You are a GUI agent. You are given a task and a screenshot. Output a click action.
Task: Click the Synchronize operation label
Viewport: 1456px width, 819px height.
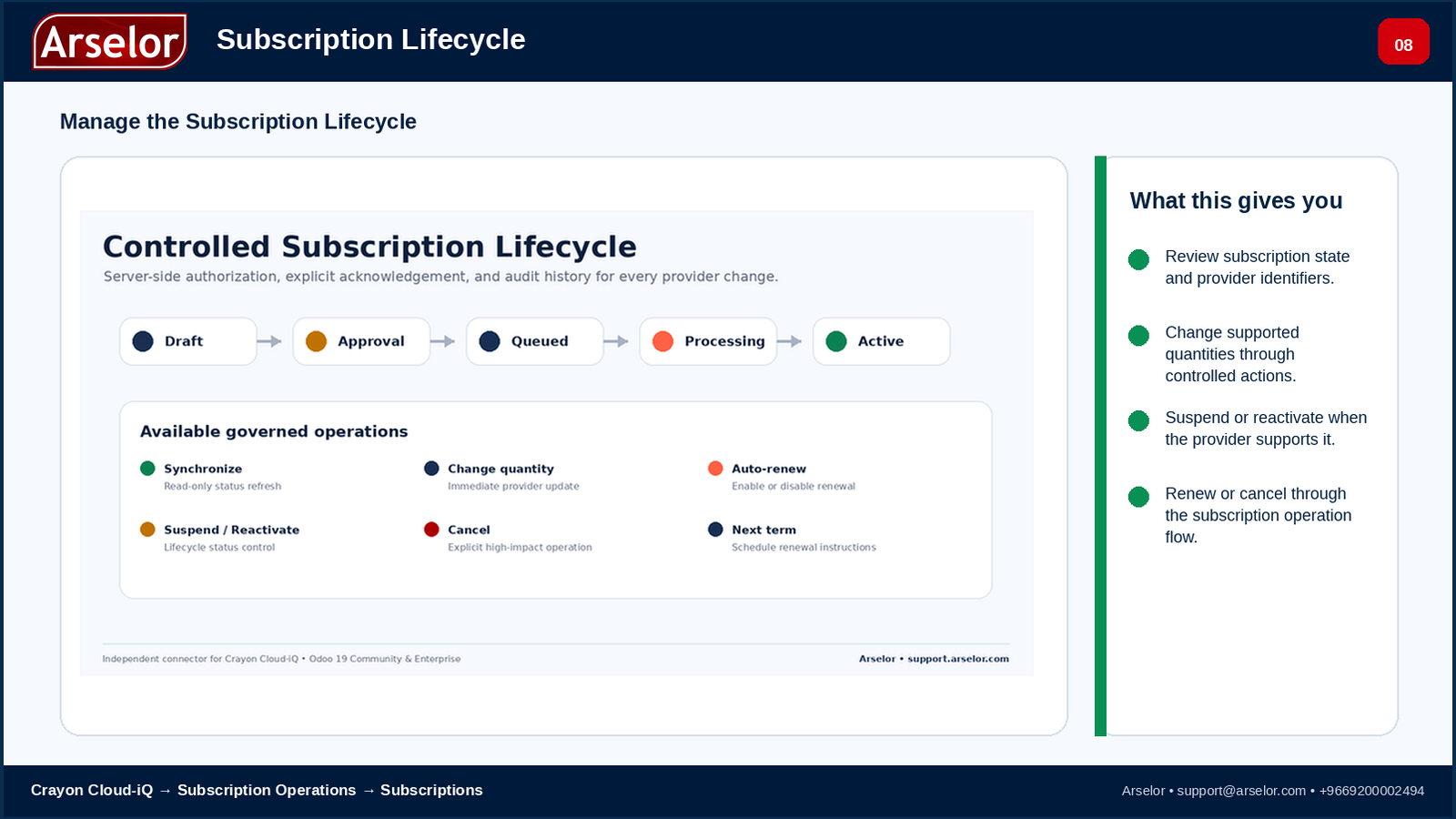point(203,469)
